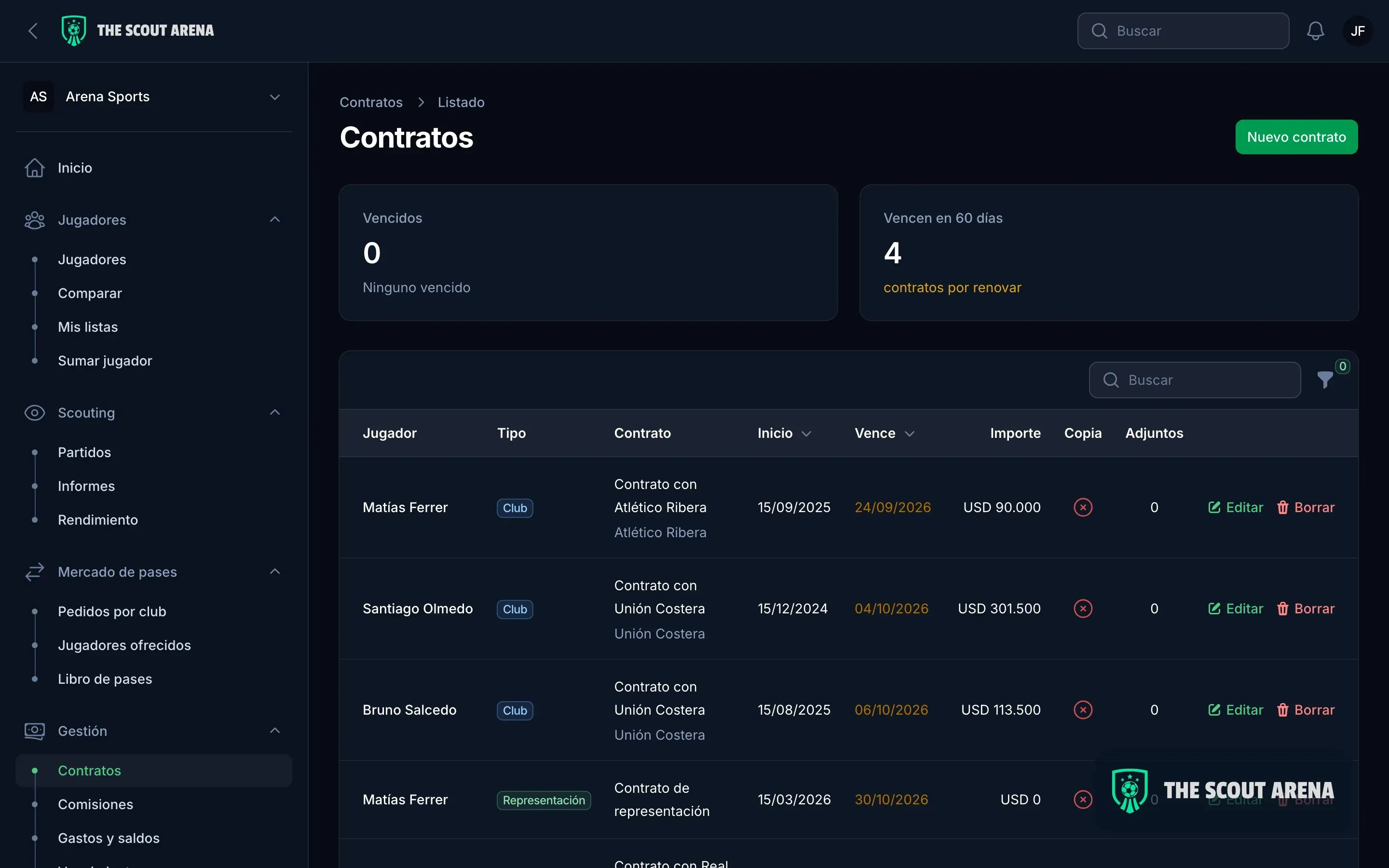The width and height of the screenshot is (1389, 868).
Task: Click the back arrow in the header
Action: point(33,31)
